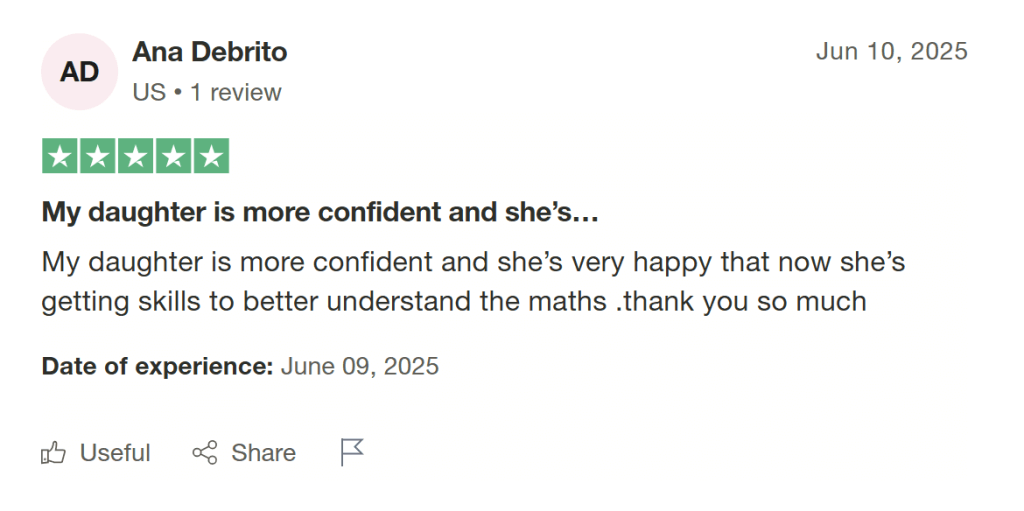
Task: Click the third green rating star
Action: pos(135,156)
